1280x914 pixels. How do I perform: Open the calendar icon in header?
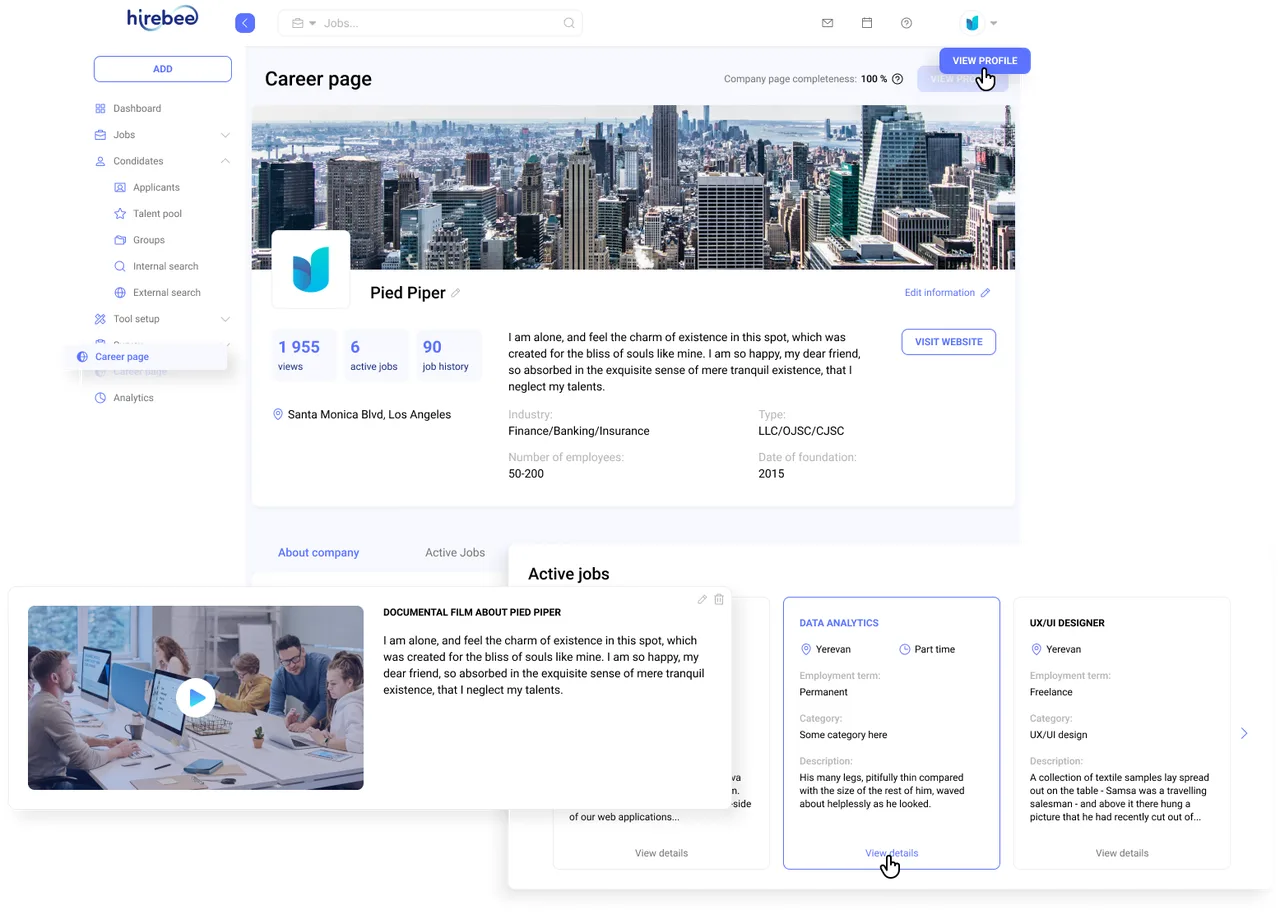point(867,23)
